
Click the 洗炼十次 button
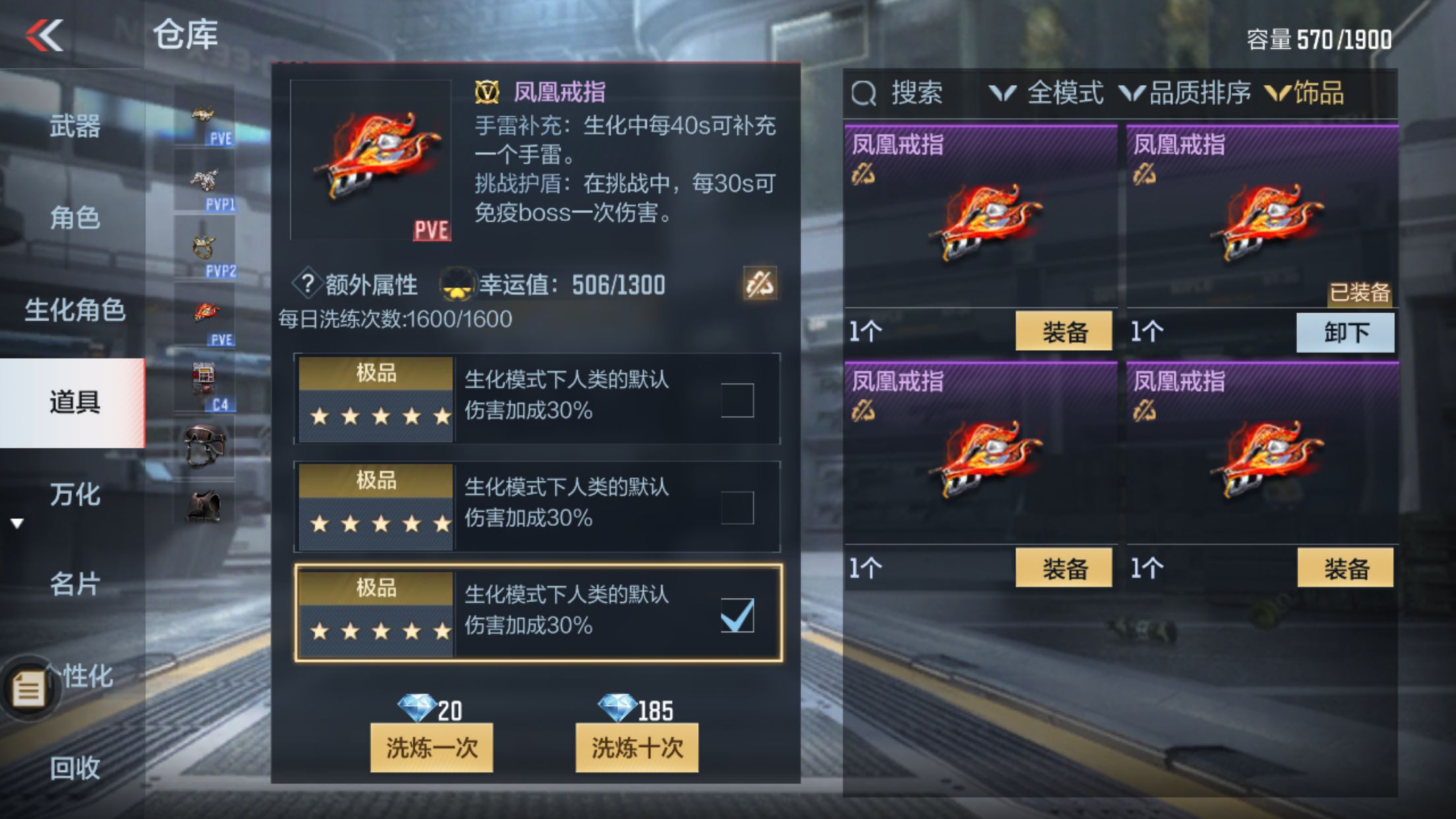[x=637, y=748]
